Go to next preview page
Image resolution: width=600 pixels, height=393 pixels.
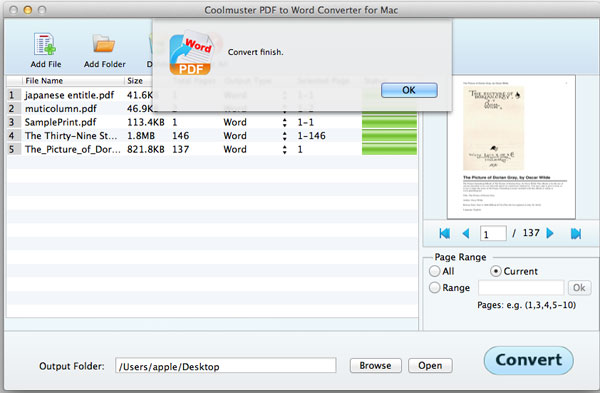[550, 233]
